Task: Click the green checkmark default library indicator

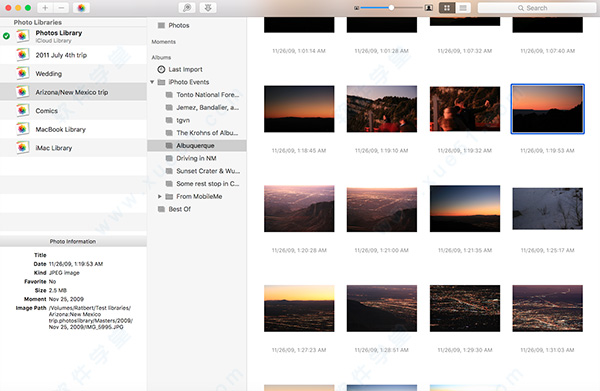Action: (x=6, y=36)
